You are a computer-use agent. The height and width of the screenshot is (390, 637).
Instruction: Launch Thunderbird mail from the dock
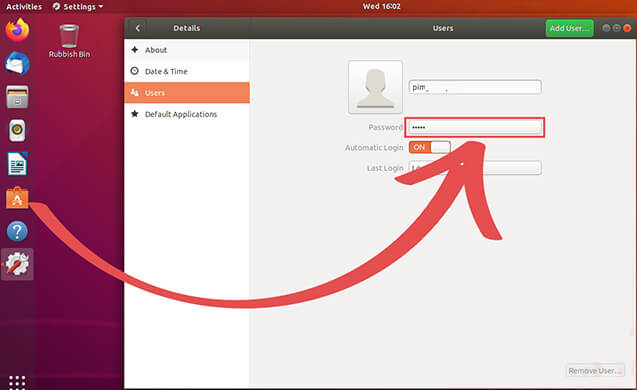(17, 63)
